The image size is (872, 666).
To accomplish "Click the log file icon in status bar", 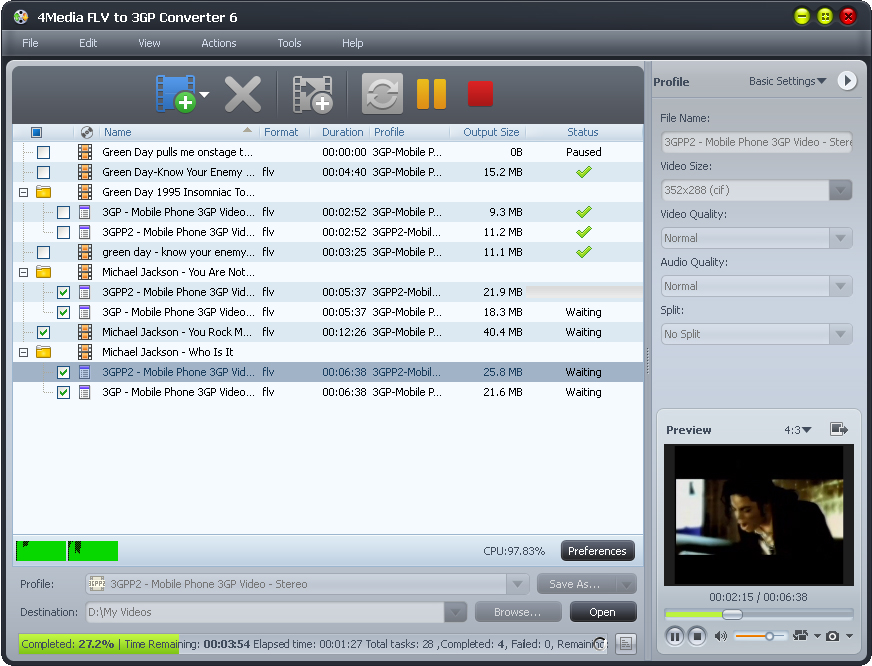I will 626,644.
